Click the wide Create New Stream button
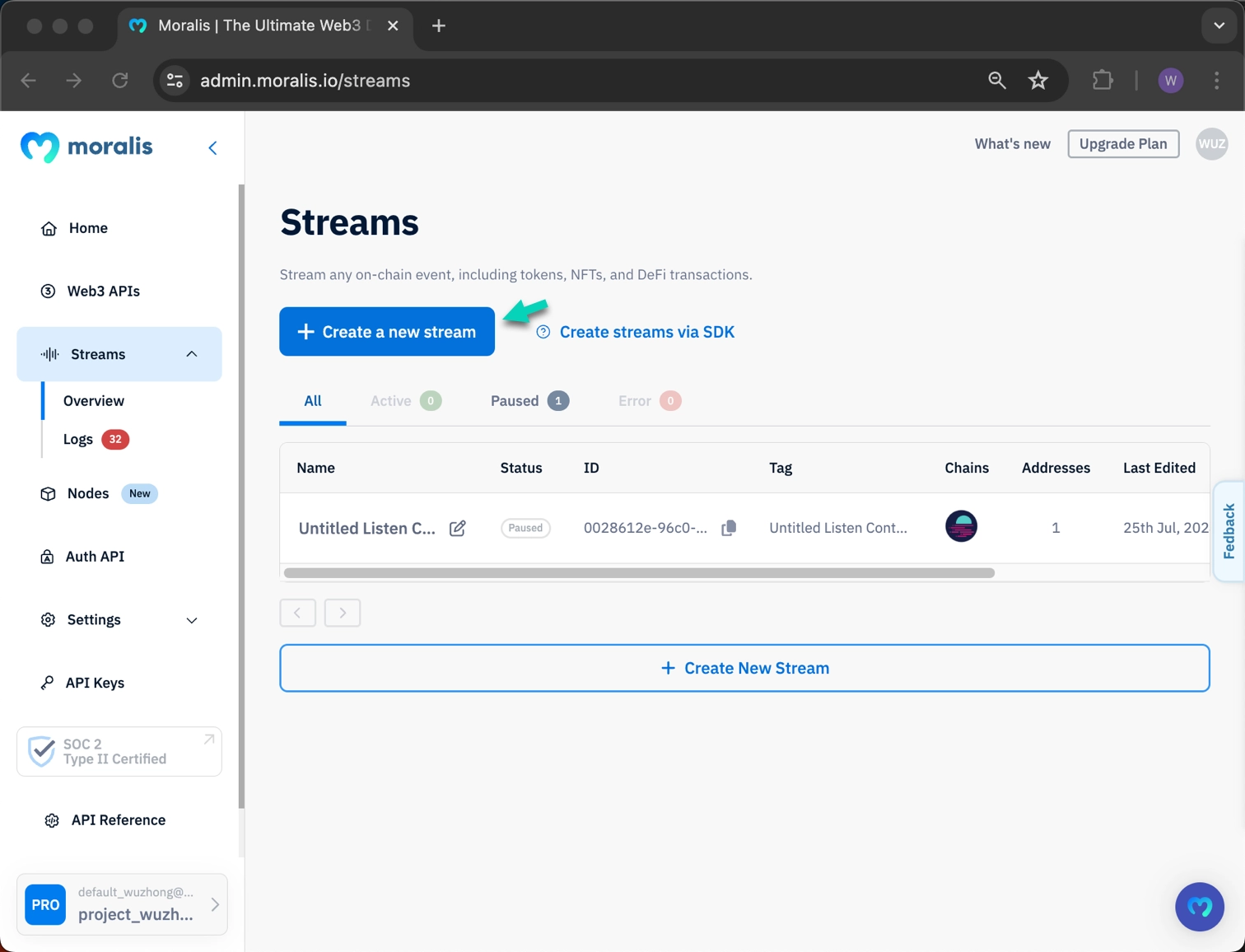This screenshot has height=952, width=1245. tap(744, 668)
